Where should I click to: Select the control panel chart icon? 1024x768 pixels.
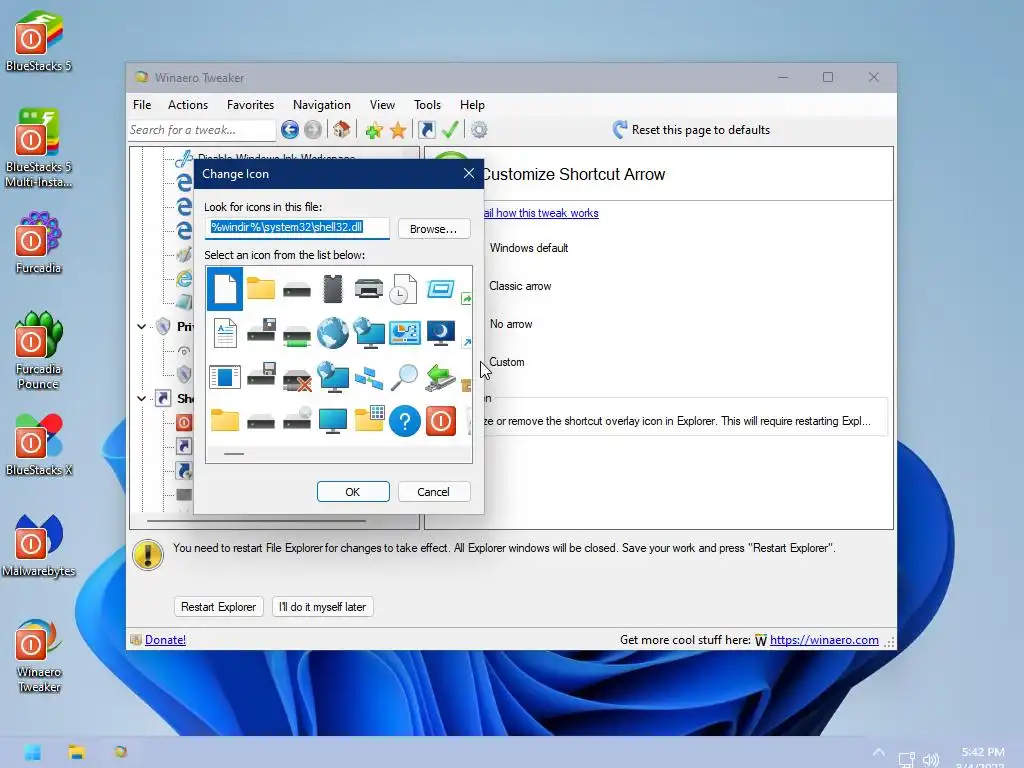tap(404, 332)
